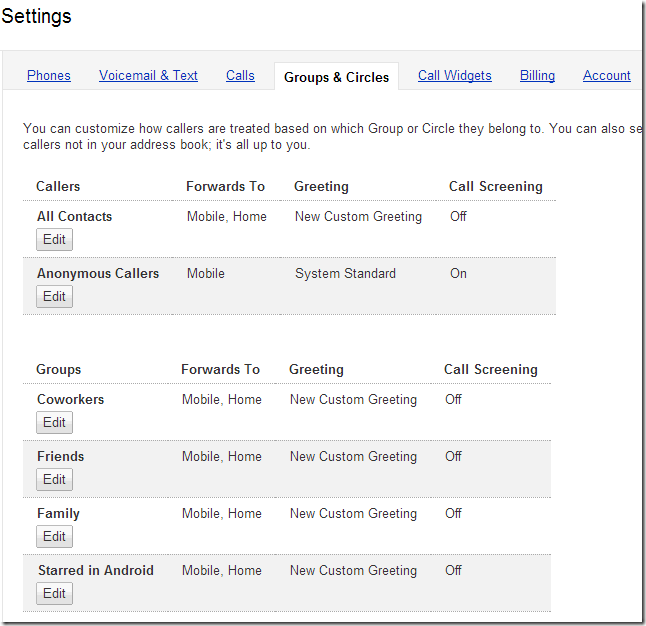
Task: Select the Groups & Circles tab
Action: pos(336,77)
